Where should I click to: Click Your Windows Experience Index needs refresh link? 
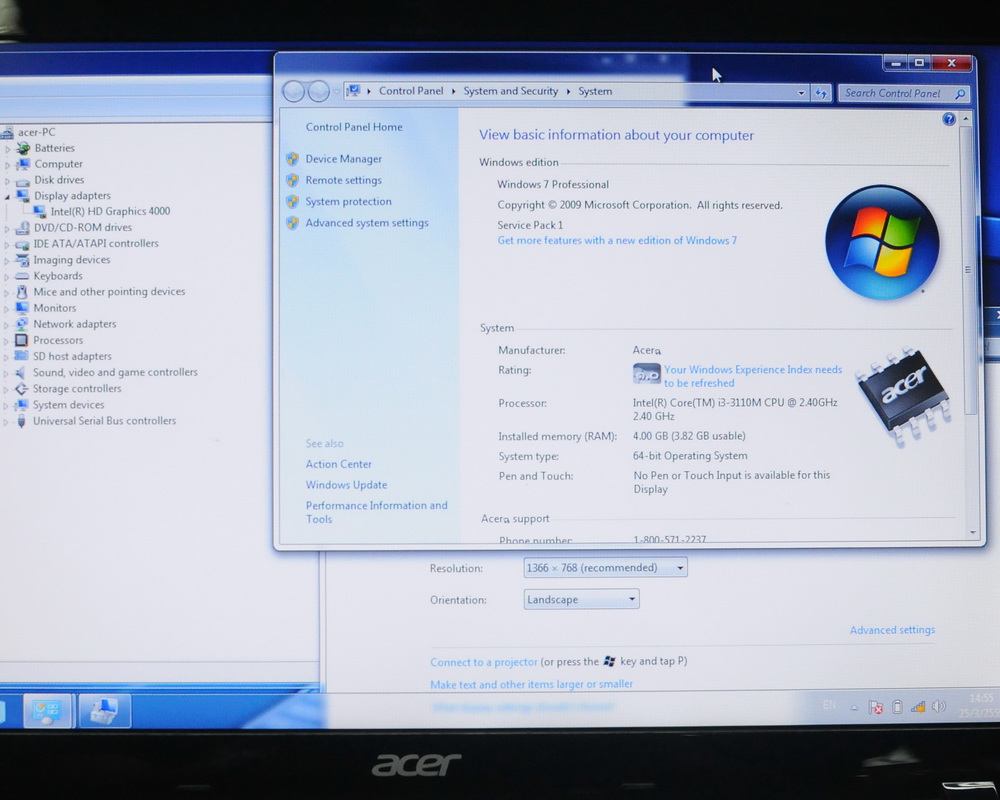point(753,376)
